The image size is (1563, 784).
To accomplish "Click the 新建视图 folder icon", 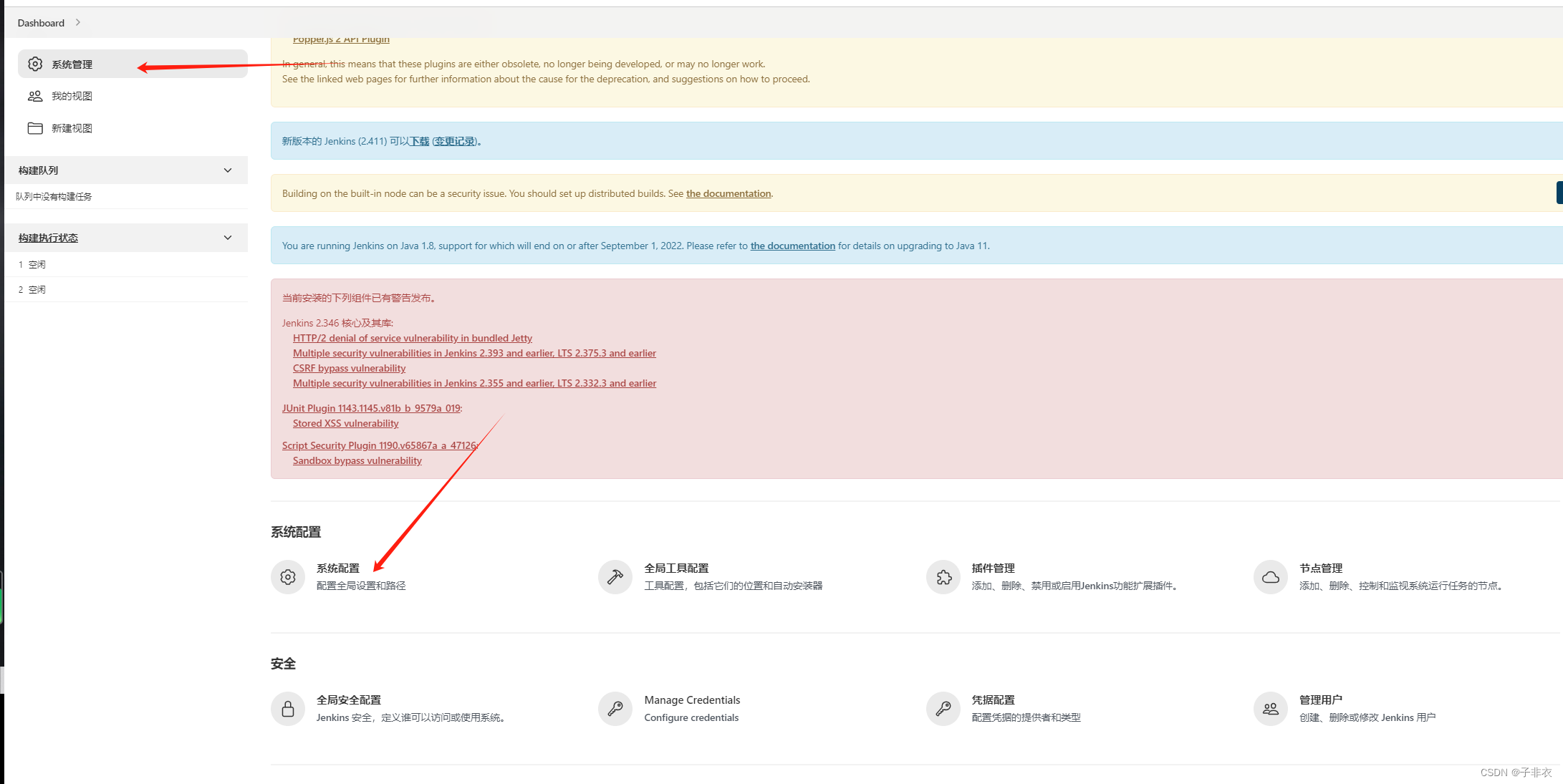I will coord(35,128).
